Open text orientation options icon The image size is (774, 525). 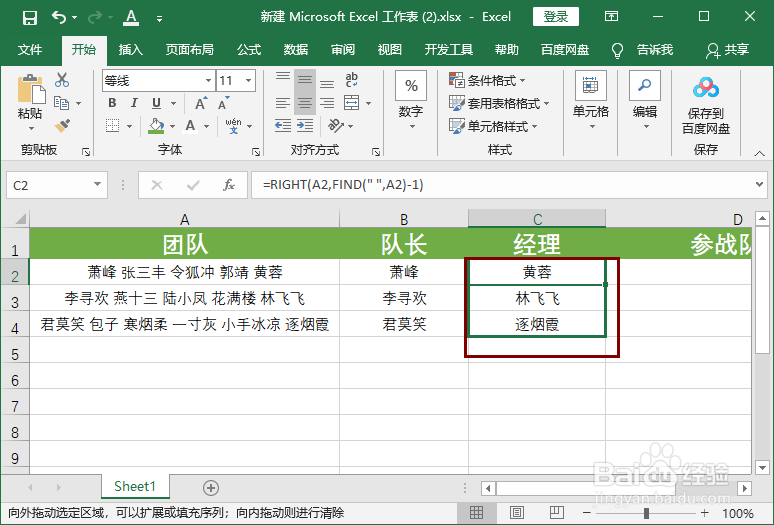point(336,126)
